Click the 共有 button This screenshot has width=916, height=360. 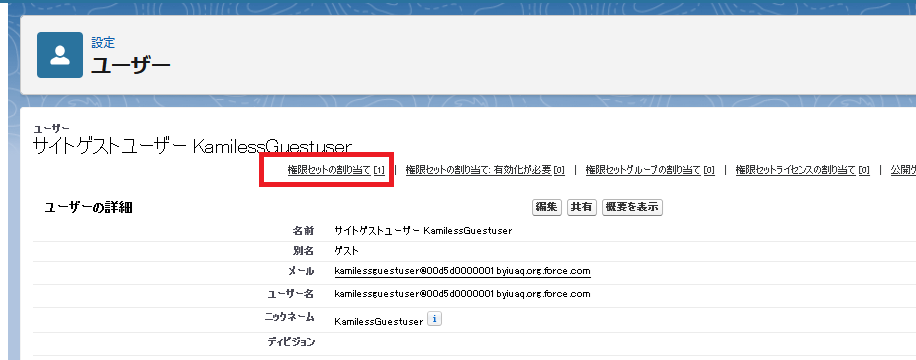[581, 207]
